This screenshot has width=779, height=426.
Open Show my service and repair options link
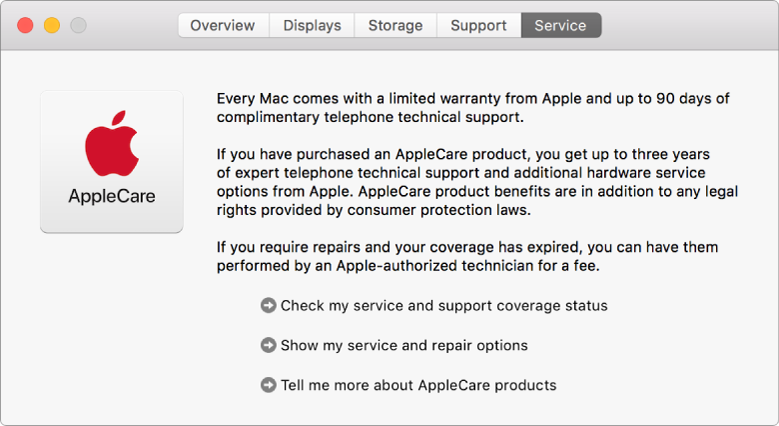click(404, 345)
